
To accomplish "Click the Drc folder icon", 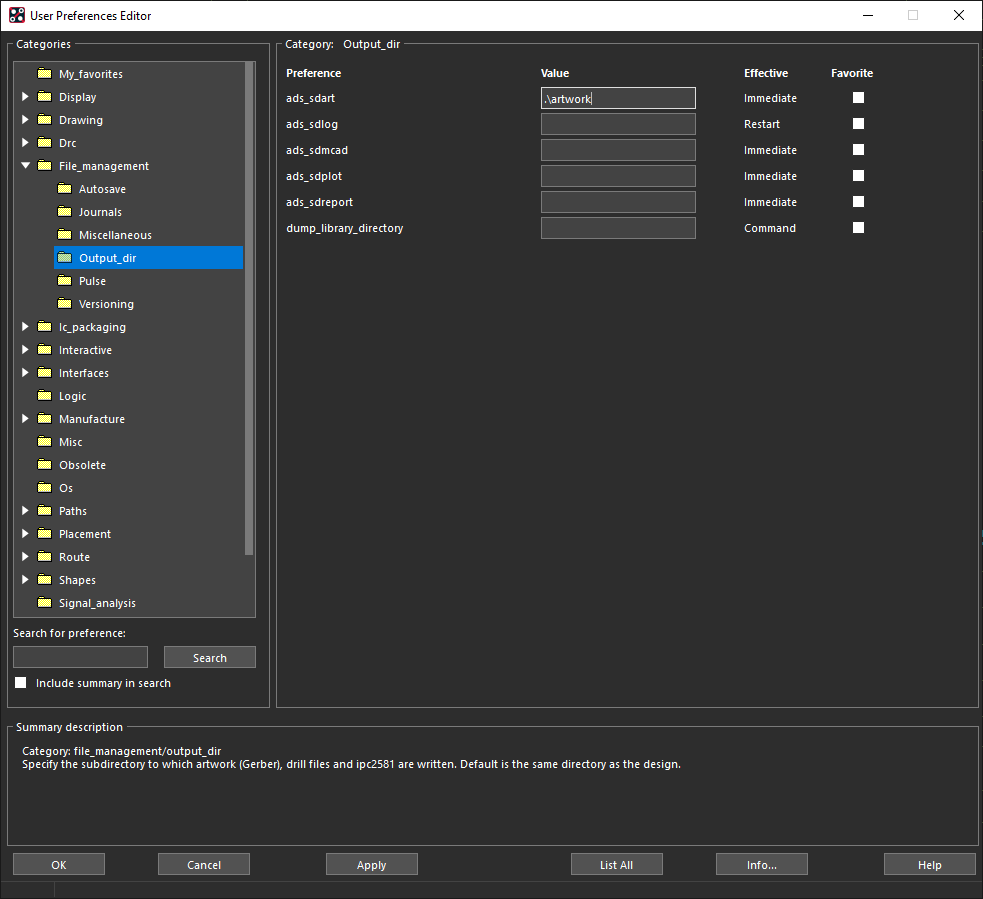I will click(45, 142).
